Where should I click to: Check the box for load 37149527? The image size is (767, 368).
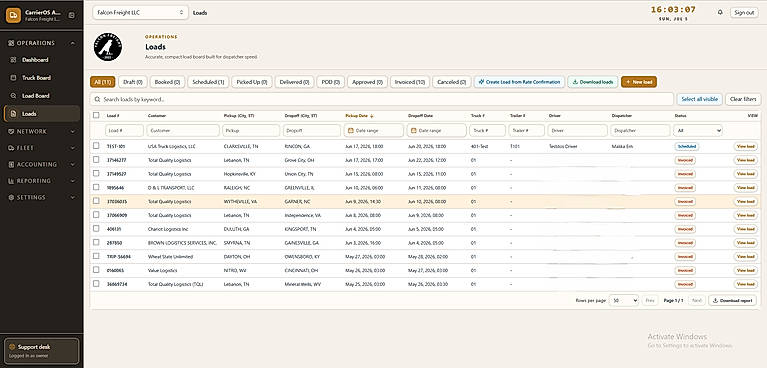(x=96, y=173)
